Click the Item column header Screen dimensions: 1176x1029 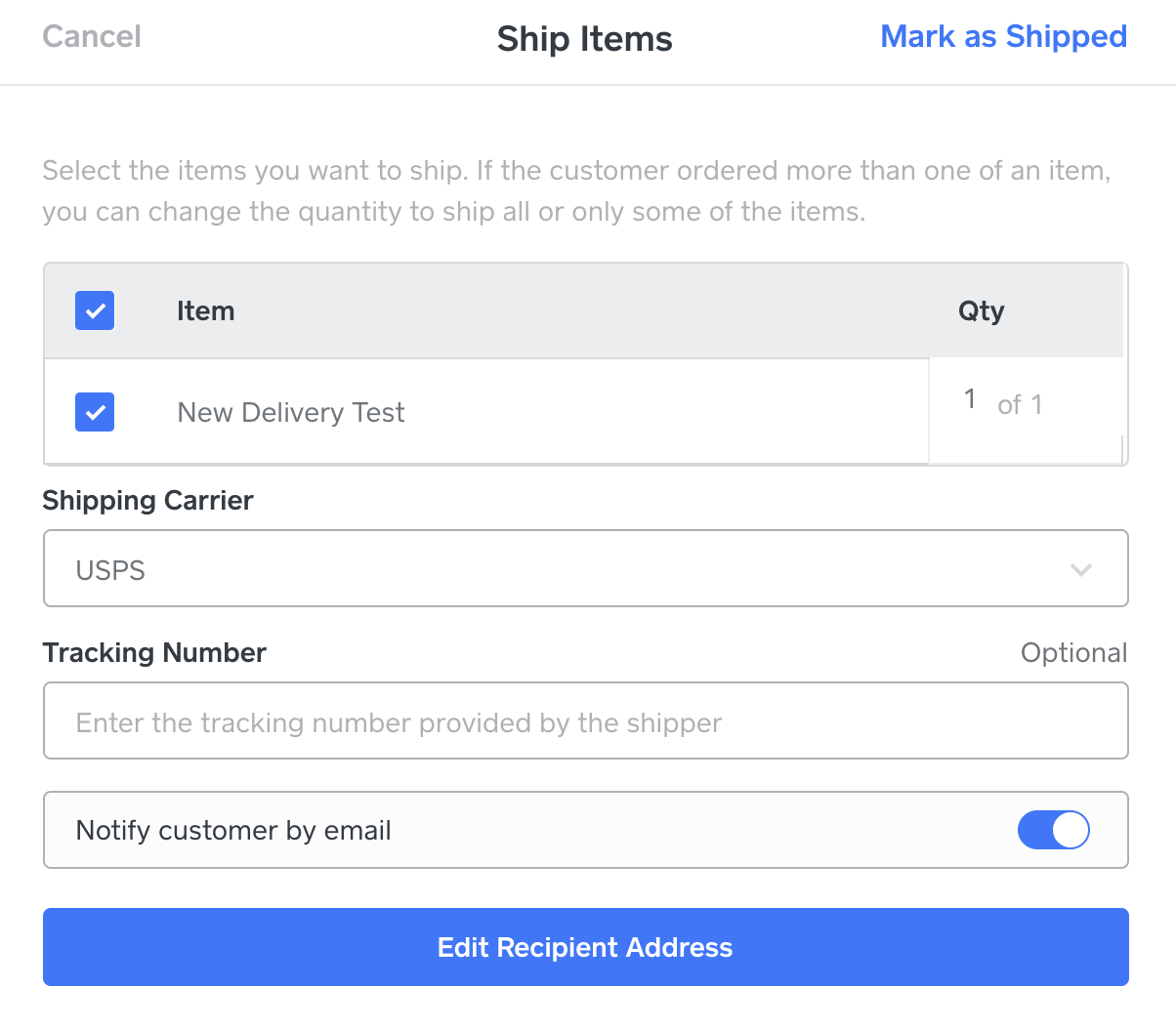pos(205,311)
